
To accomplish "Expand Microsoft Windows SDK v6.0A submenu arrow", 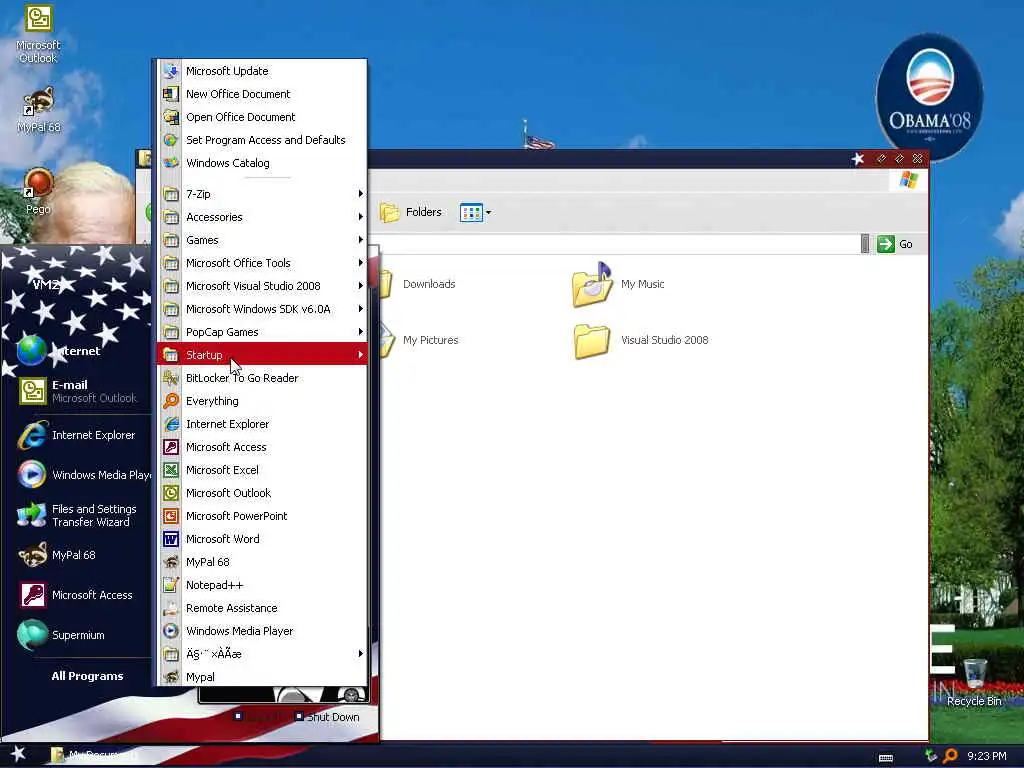I will [x=360, y=309].
